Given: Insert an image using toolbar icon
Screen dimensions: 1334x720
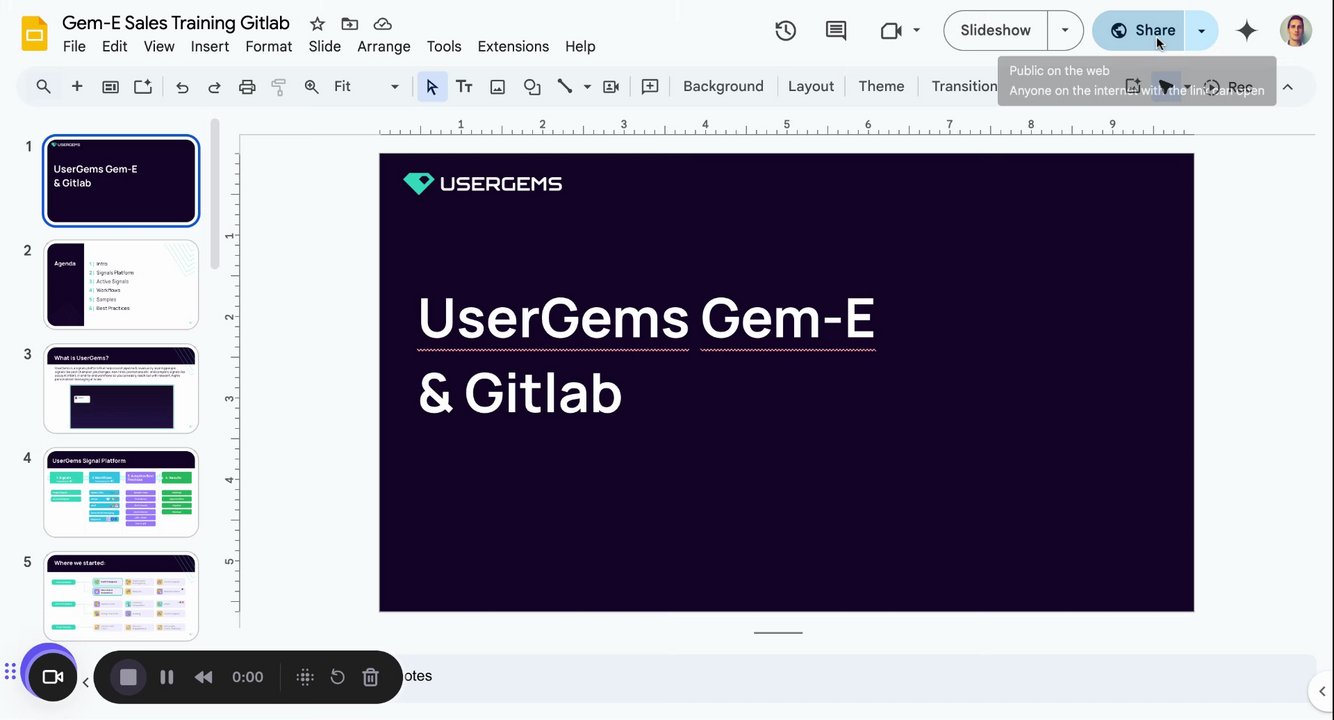Looking at the screenshot, I should tap(497, 87).
